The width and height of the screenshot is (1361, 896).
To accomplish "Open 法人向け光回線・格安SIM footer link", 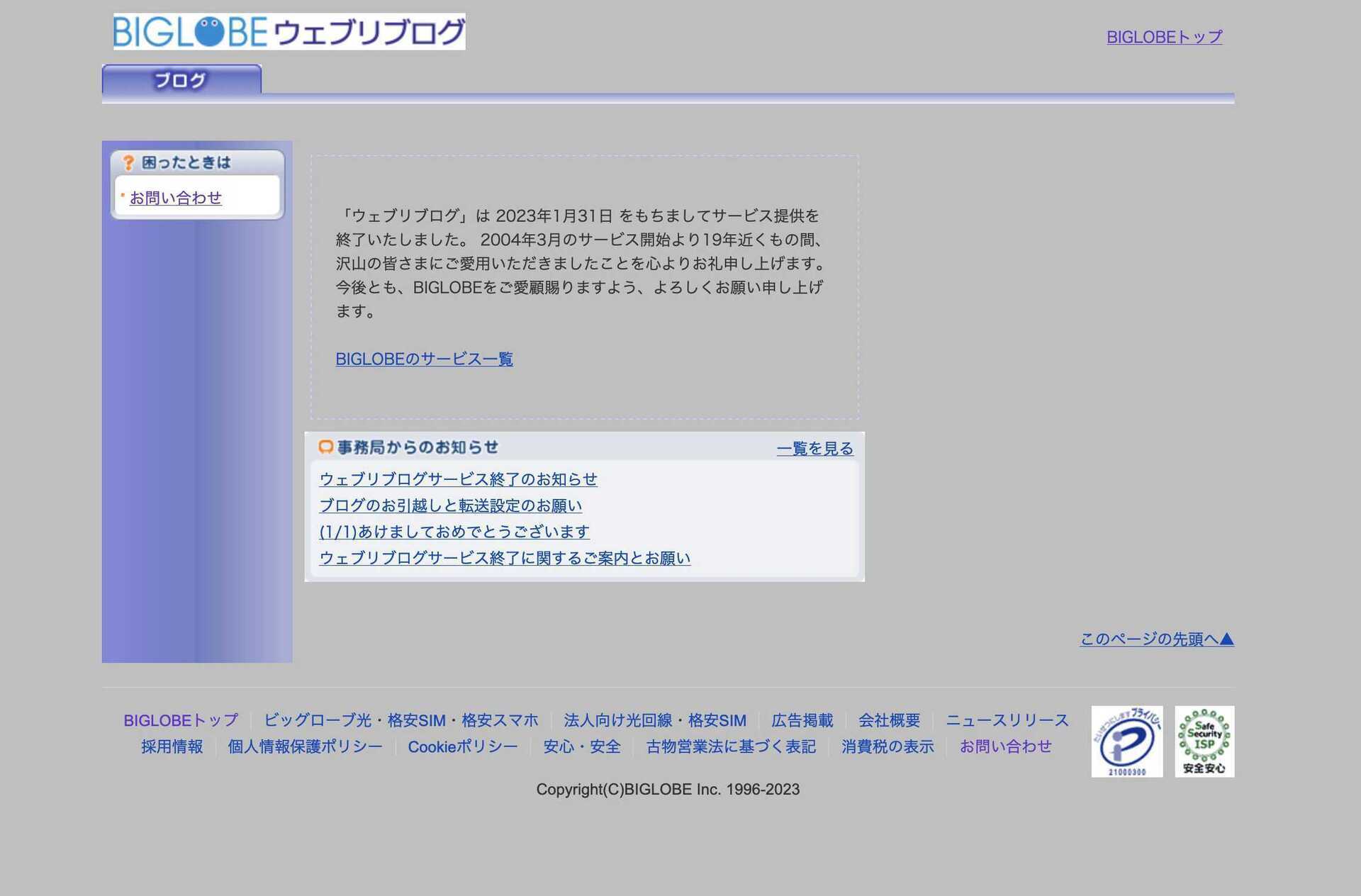I will [655, 721].
